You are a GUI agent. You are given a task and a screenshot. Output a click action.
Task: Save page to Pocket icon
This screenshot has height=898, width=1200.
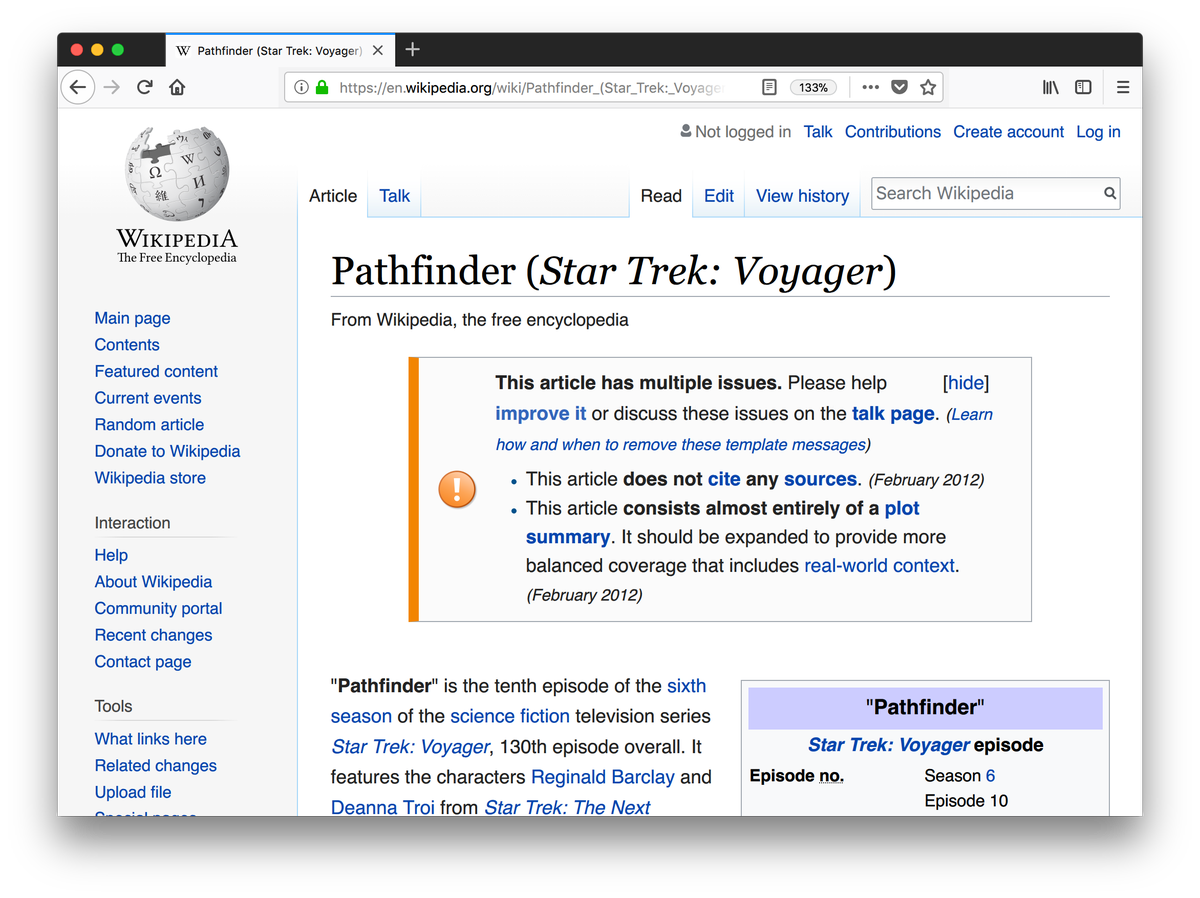coord(899,87)
